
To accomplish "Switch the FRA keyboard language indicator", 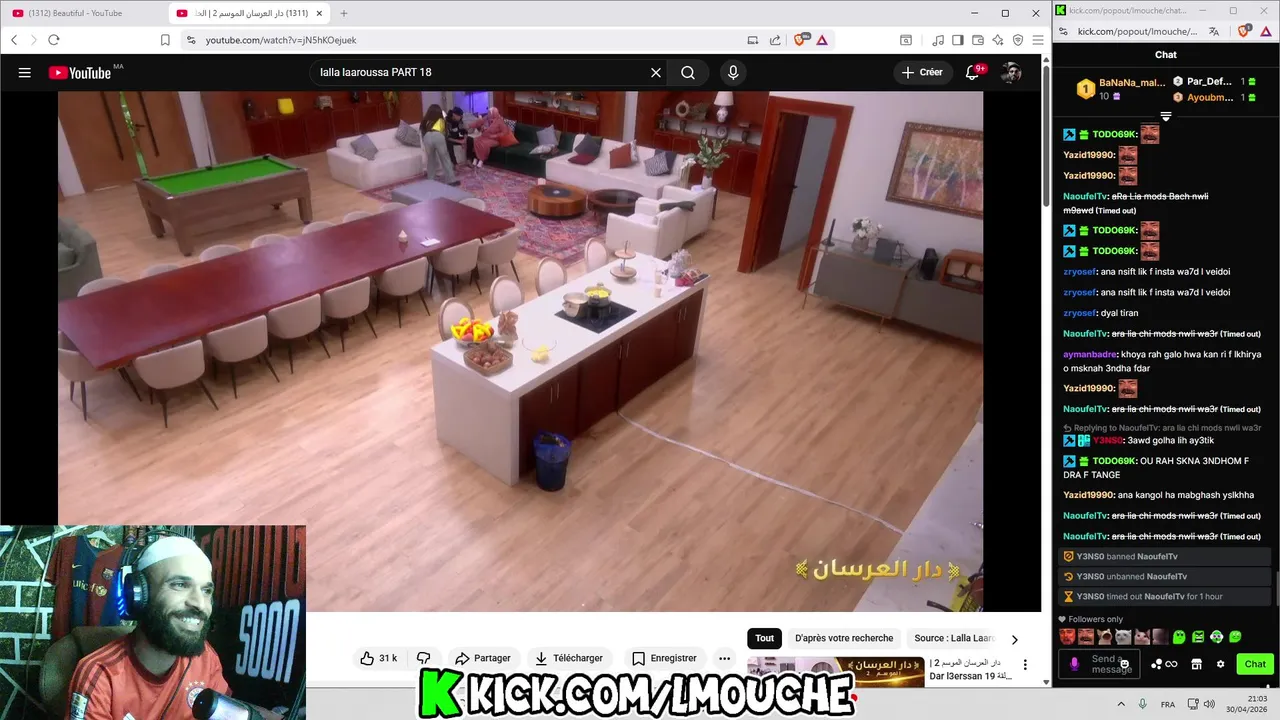I will click(x=1168, y=704).
